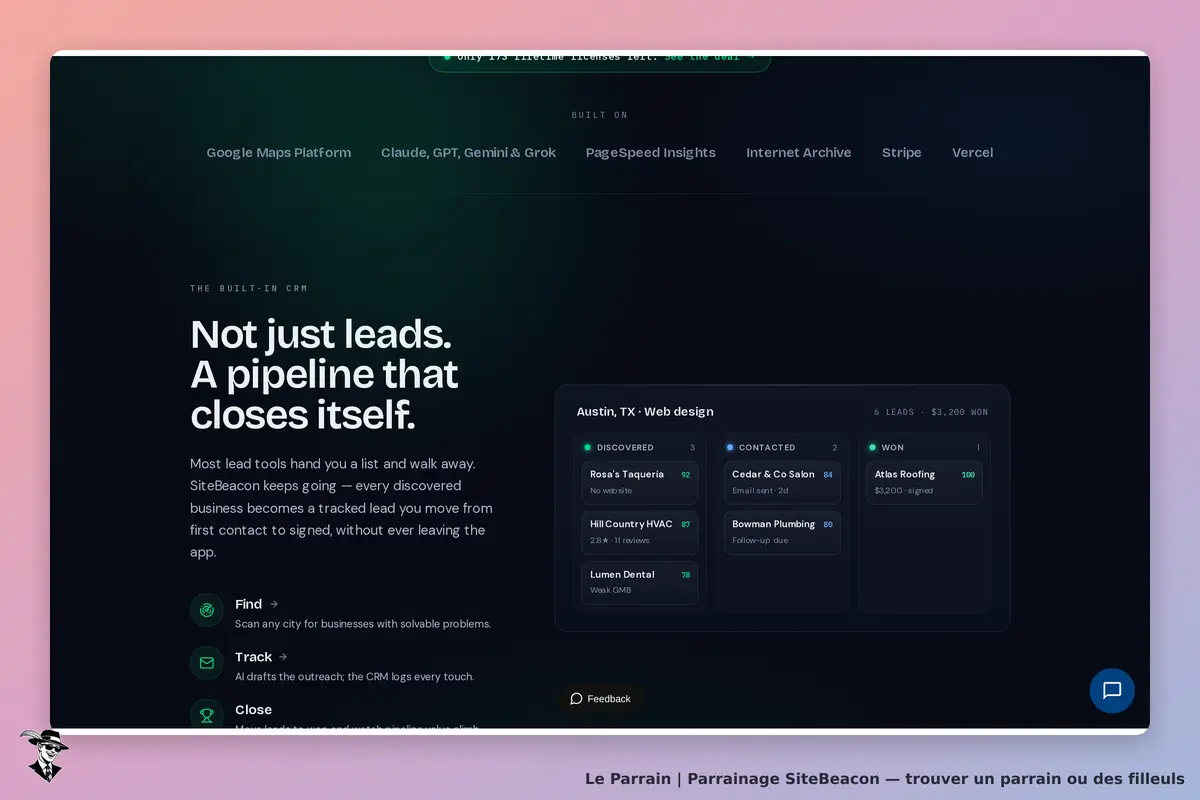Select the Rosa's Taqueria lead card
1200x800 pixels.
pos(640,483)
